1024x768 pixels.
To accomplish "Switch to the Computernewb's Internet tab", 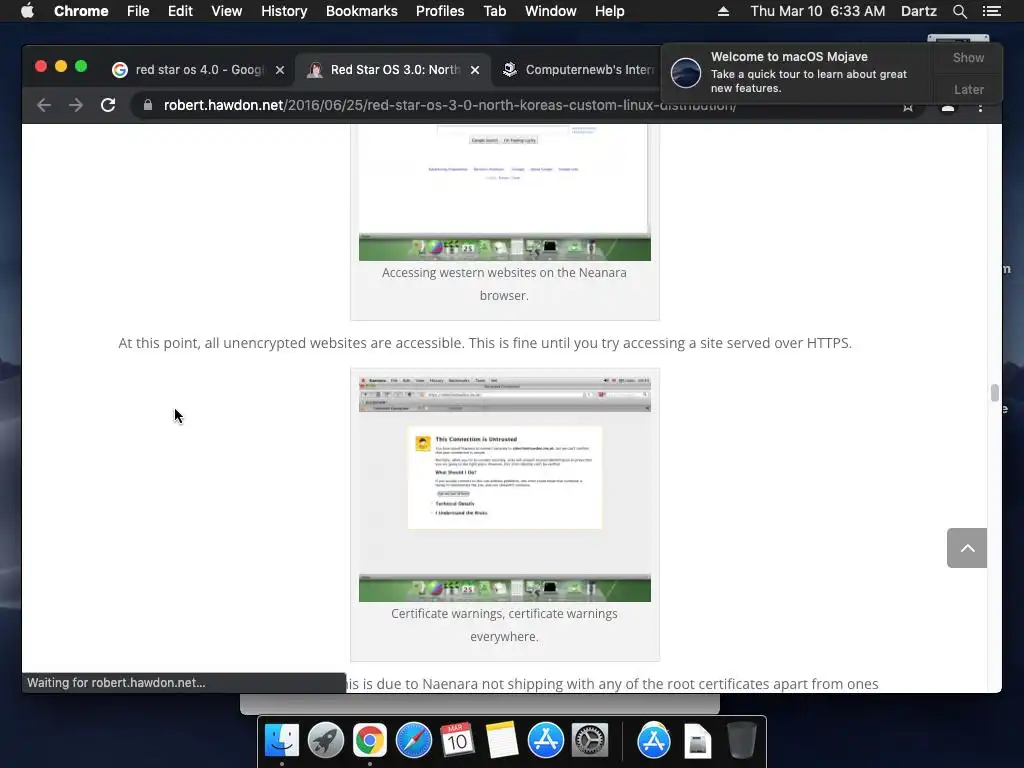I will pos(578,70).
